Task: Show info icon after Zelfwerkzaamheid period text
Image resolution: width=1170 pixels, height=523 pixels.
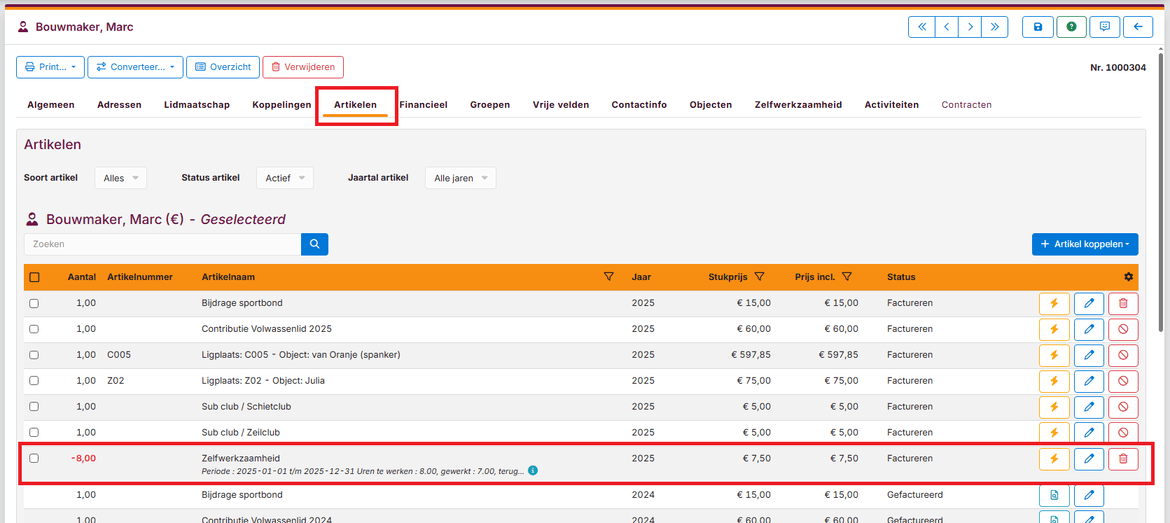Action: [532, 471]
